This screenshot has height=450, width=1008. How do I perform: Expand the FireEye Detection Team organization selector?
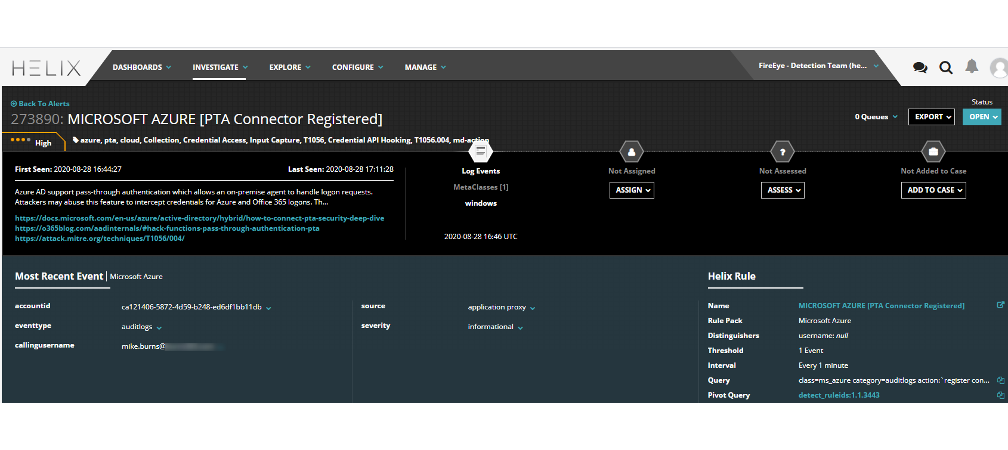(818, 66)
